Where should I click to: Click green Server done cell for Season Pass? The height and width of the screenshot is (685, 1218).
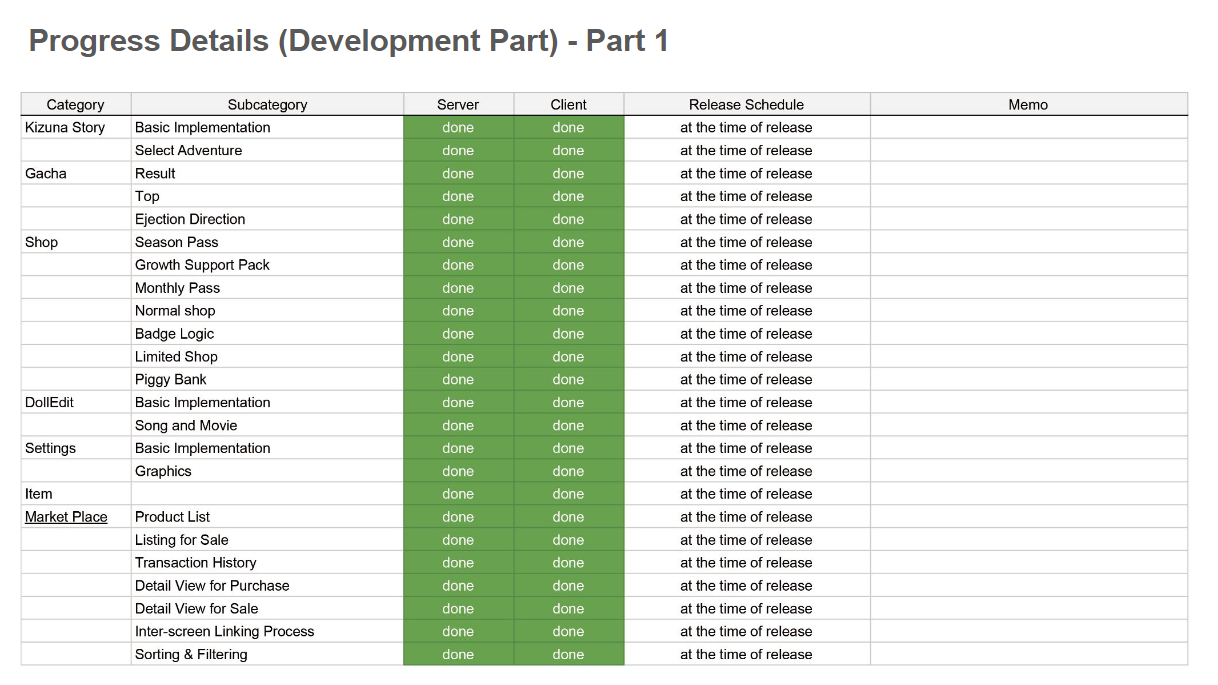coord(458,242)
